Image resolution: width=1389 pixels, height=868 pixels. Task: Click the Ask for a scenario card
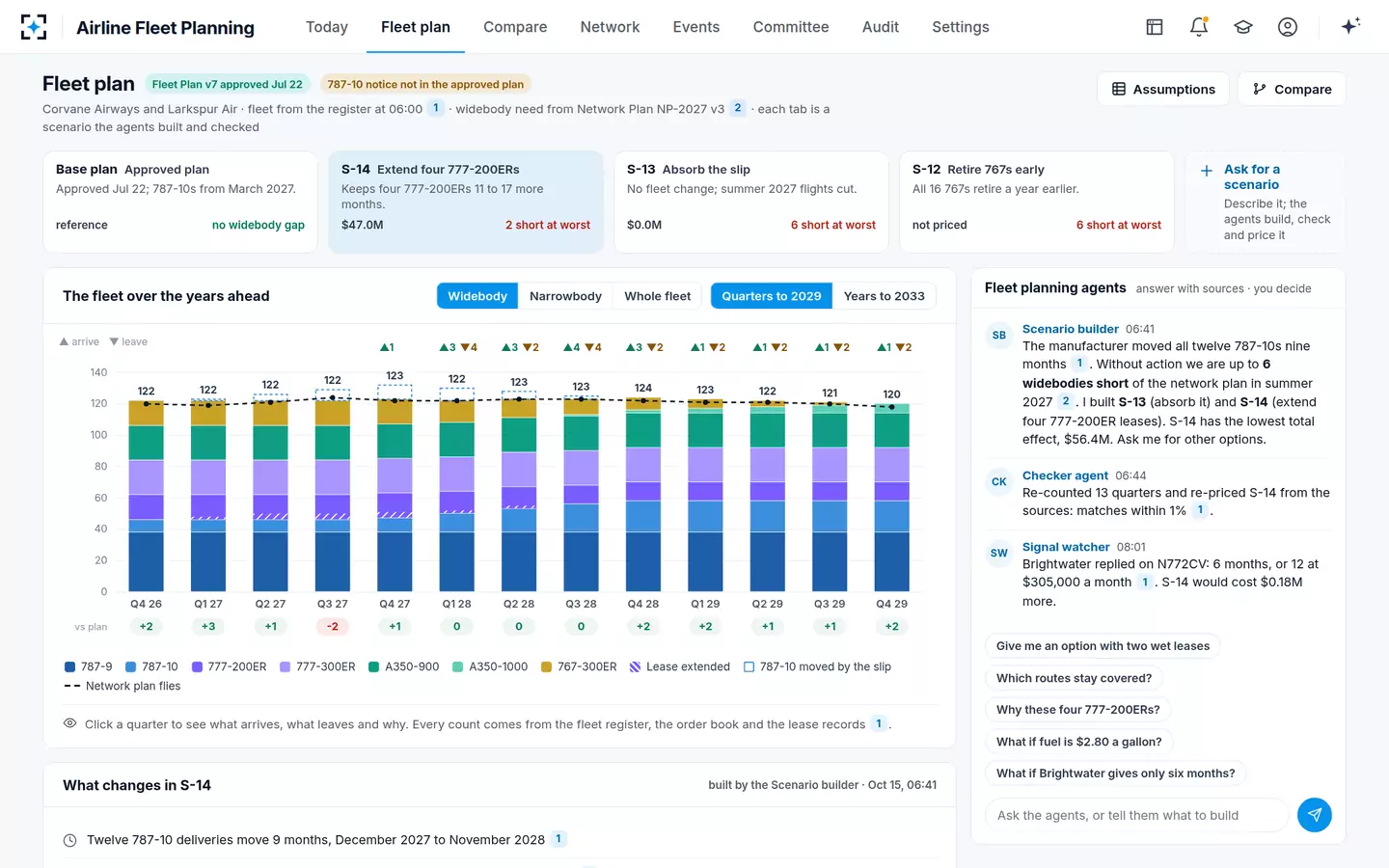(x=1266, y=202)
